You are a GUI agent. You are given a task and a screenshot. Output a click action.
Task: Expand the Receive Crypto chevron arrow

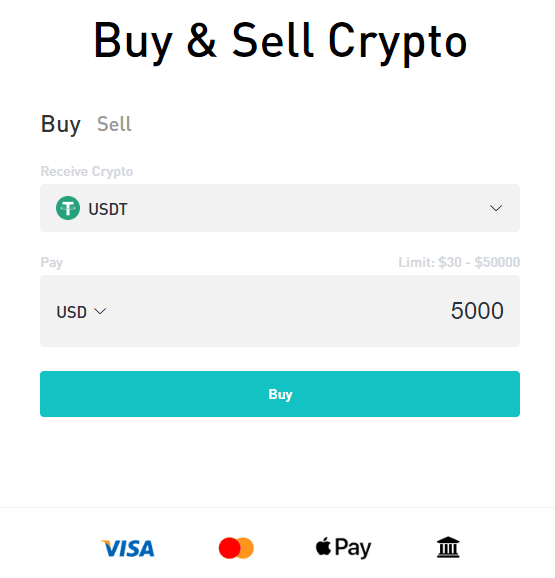click(x=496, y=208)
